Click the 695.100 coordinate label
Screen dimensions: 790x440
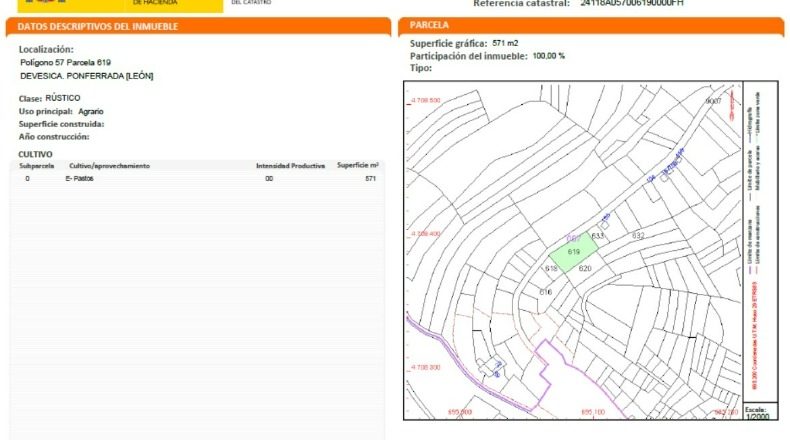(593, 412)
